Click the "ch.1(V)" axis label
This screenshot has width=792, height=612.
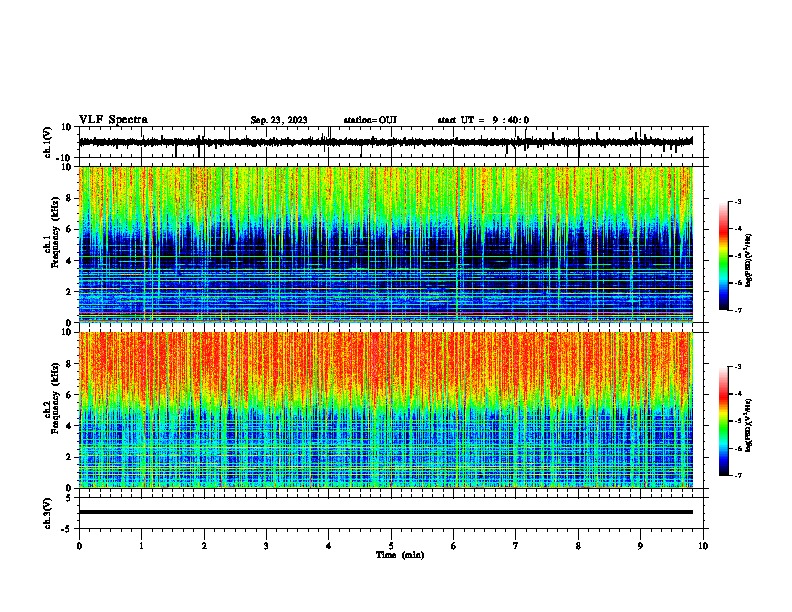pos(48,142)
